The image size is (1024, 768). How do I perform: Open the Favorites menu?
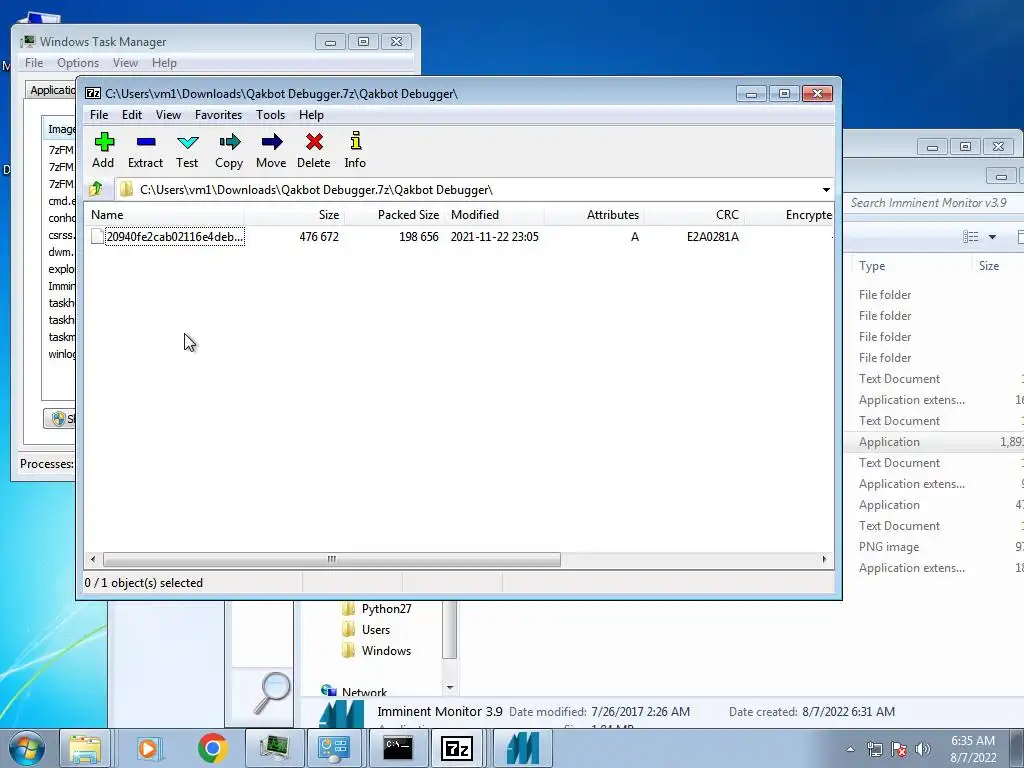coord(218,114)
